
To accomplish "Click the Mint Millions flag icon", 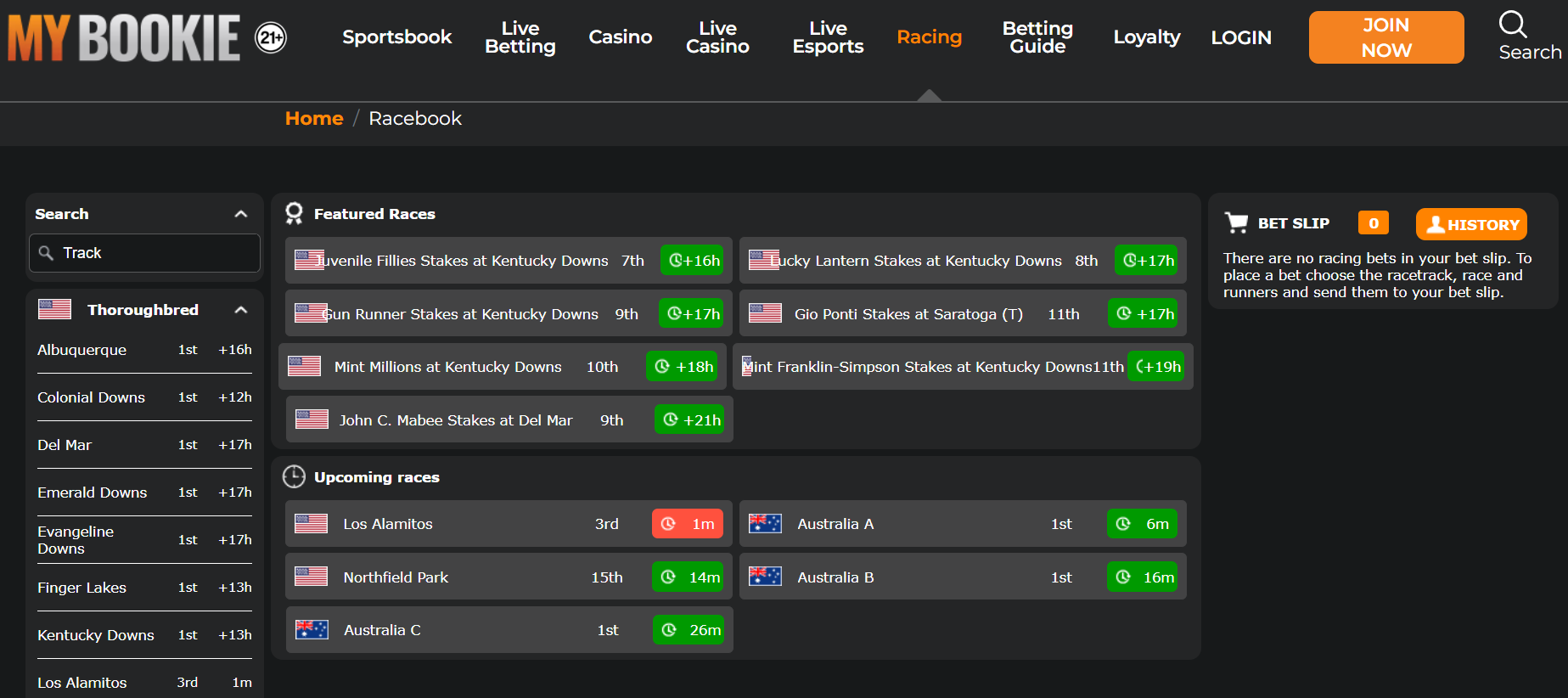I will coord(304,366).
